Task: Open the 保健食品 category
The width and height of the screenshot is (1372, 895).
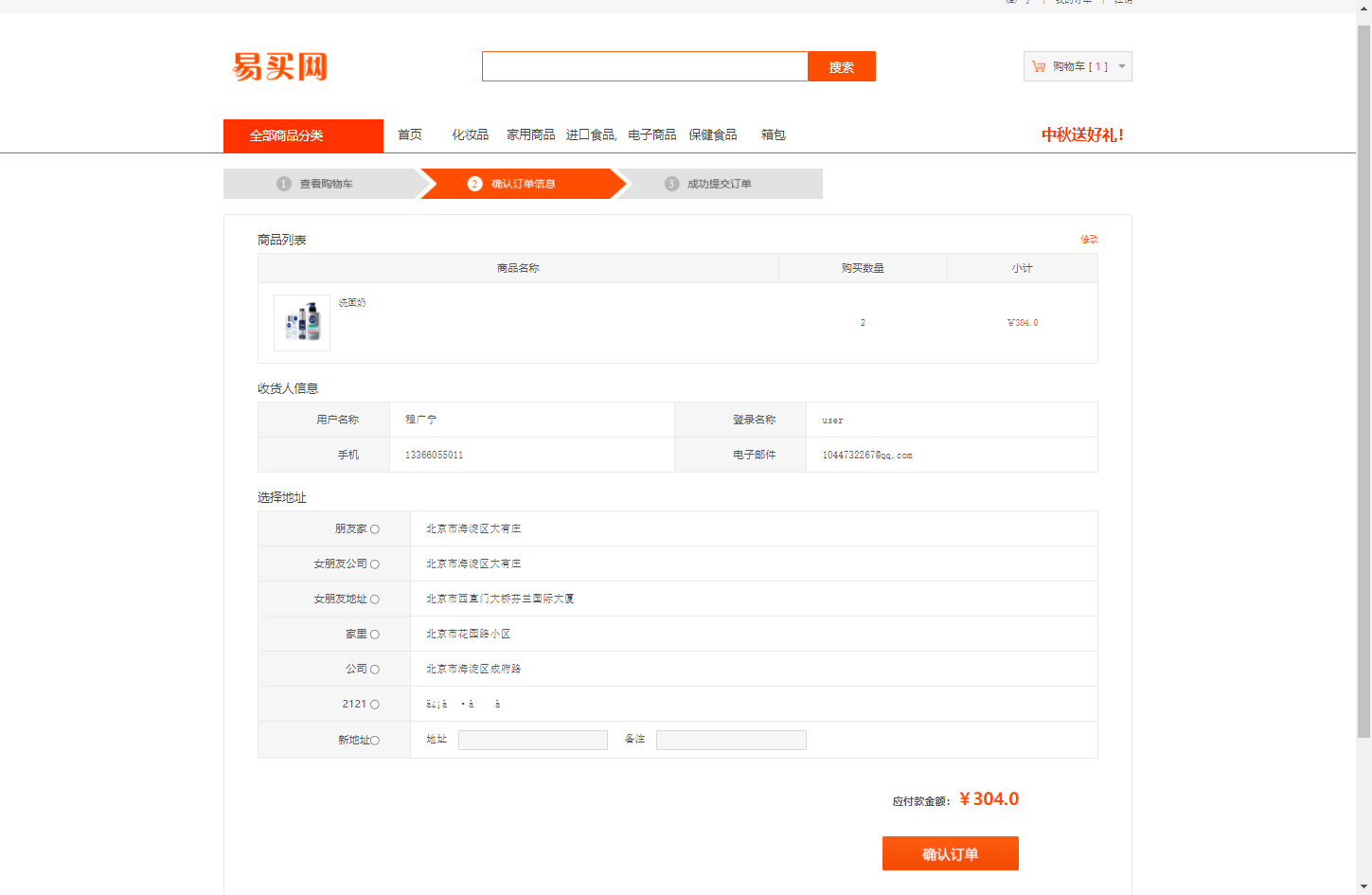Action: pyautogui.click(x=714, y=134)
